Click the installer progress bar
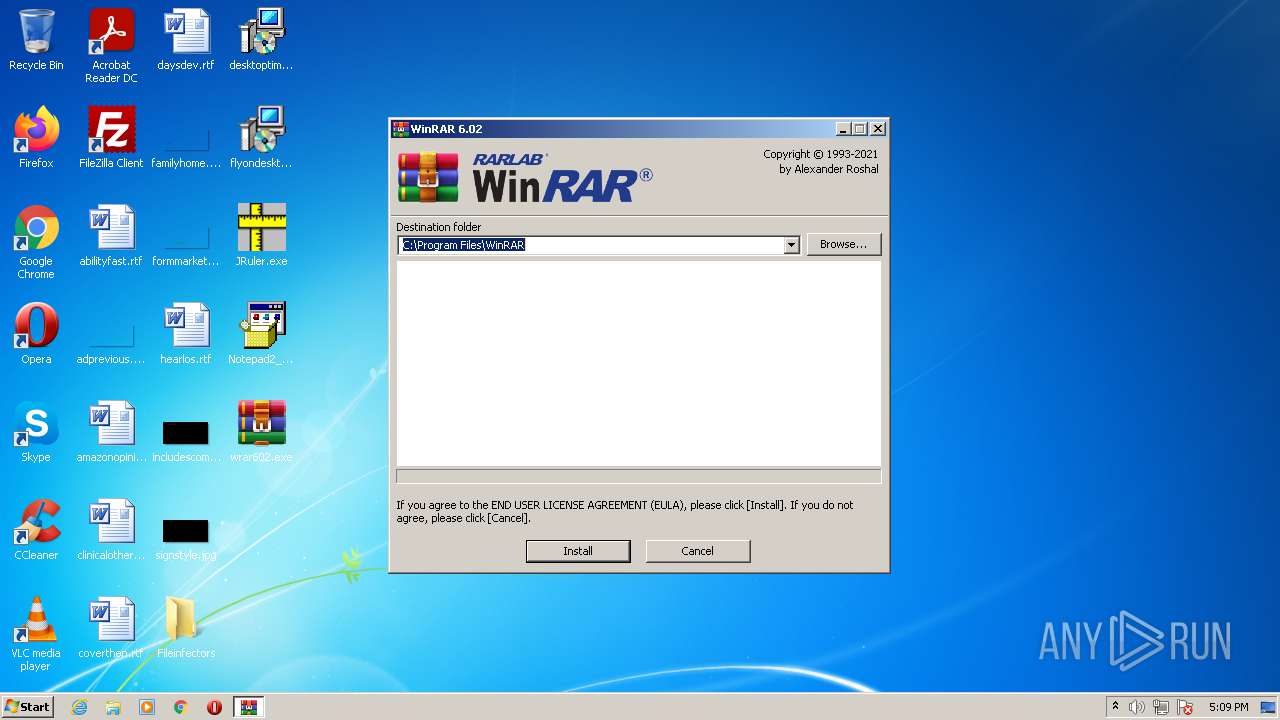 (638, 477)
